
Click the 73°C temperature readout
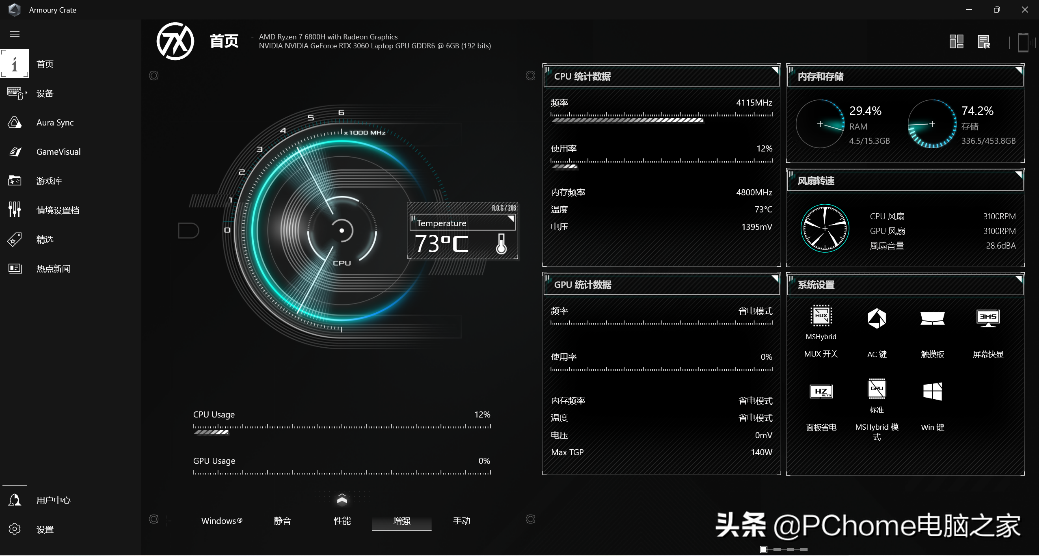[441, 244]
